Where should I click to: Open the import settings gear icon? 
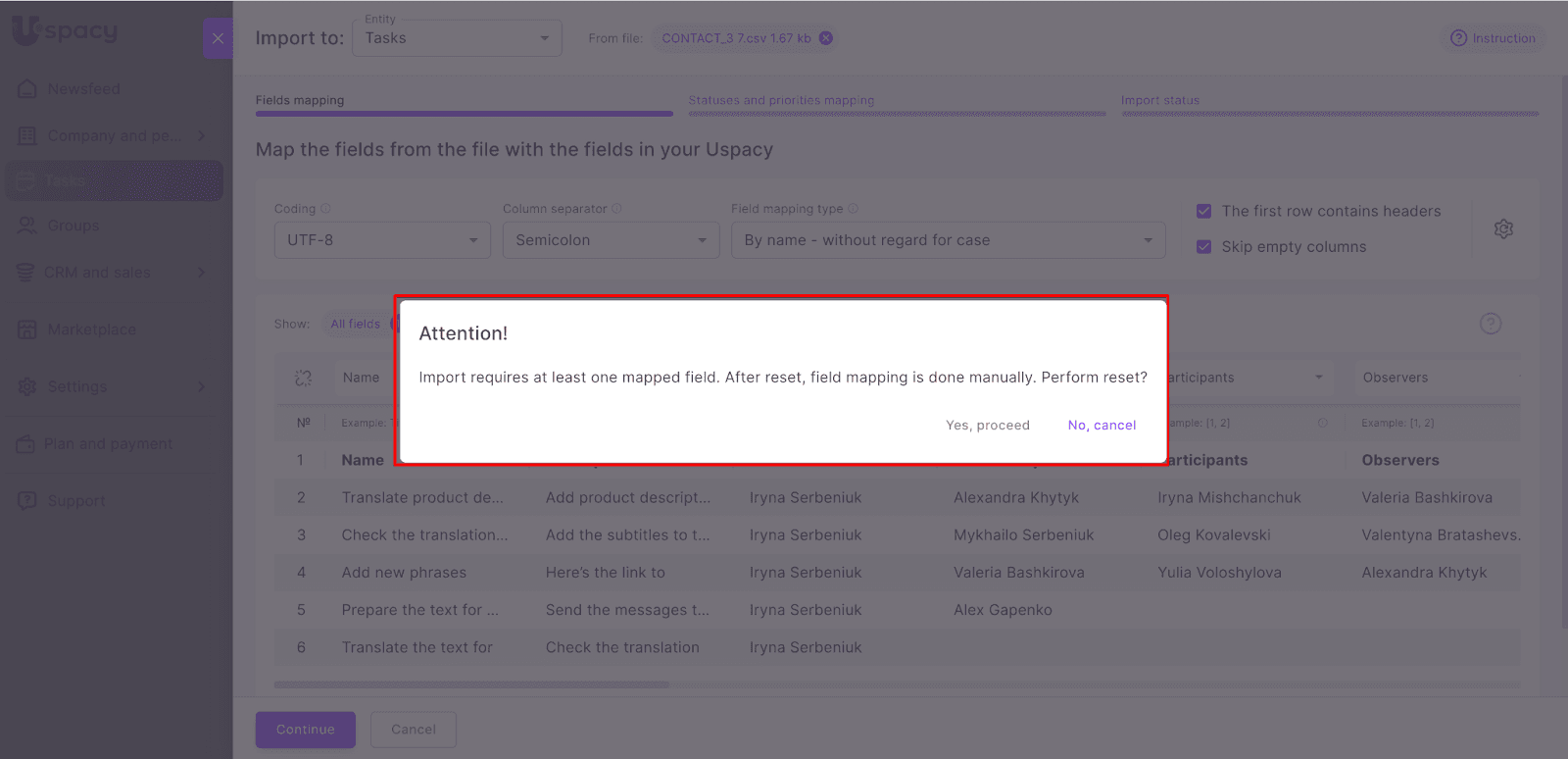pos(1503,228)
